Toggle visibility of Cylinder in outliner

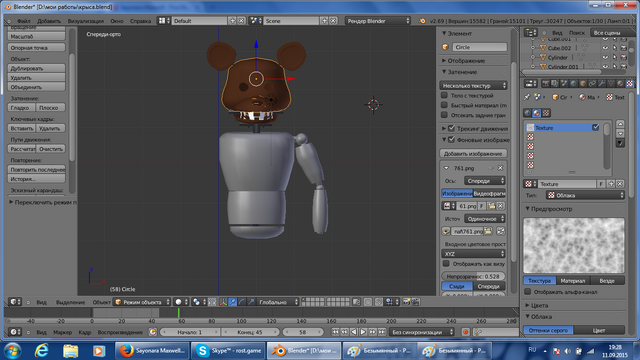click(605, 57)
